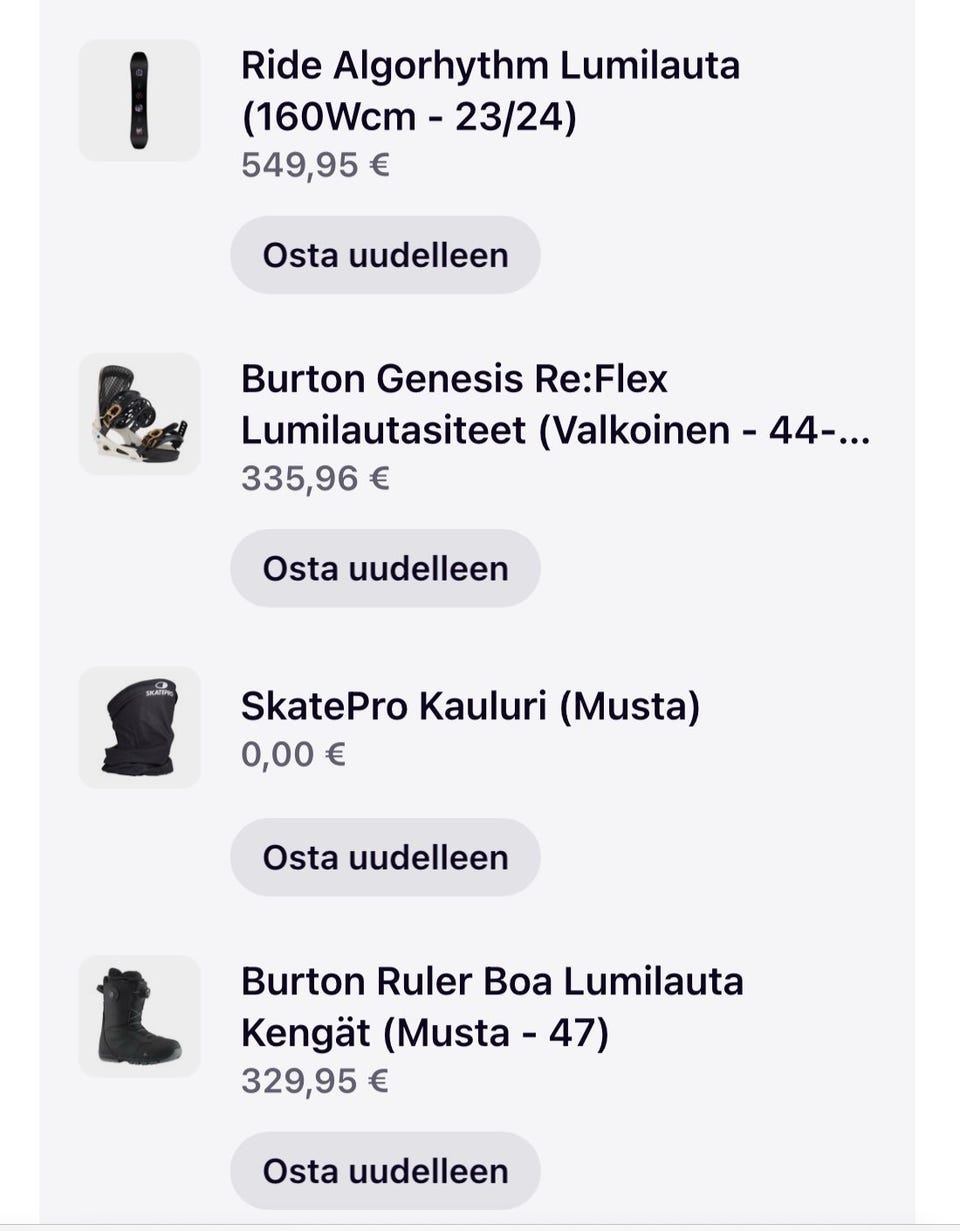Click the 549,95 € price
960x1231 pixels.
click(x=315, y=165)
